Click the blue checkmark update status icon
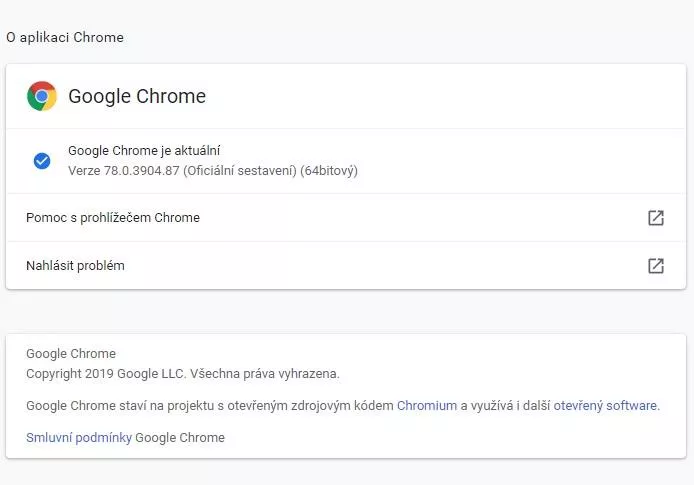This screenshot has height=485, width=694. [42, 160]
